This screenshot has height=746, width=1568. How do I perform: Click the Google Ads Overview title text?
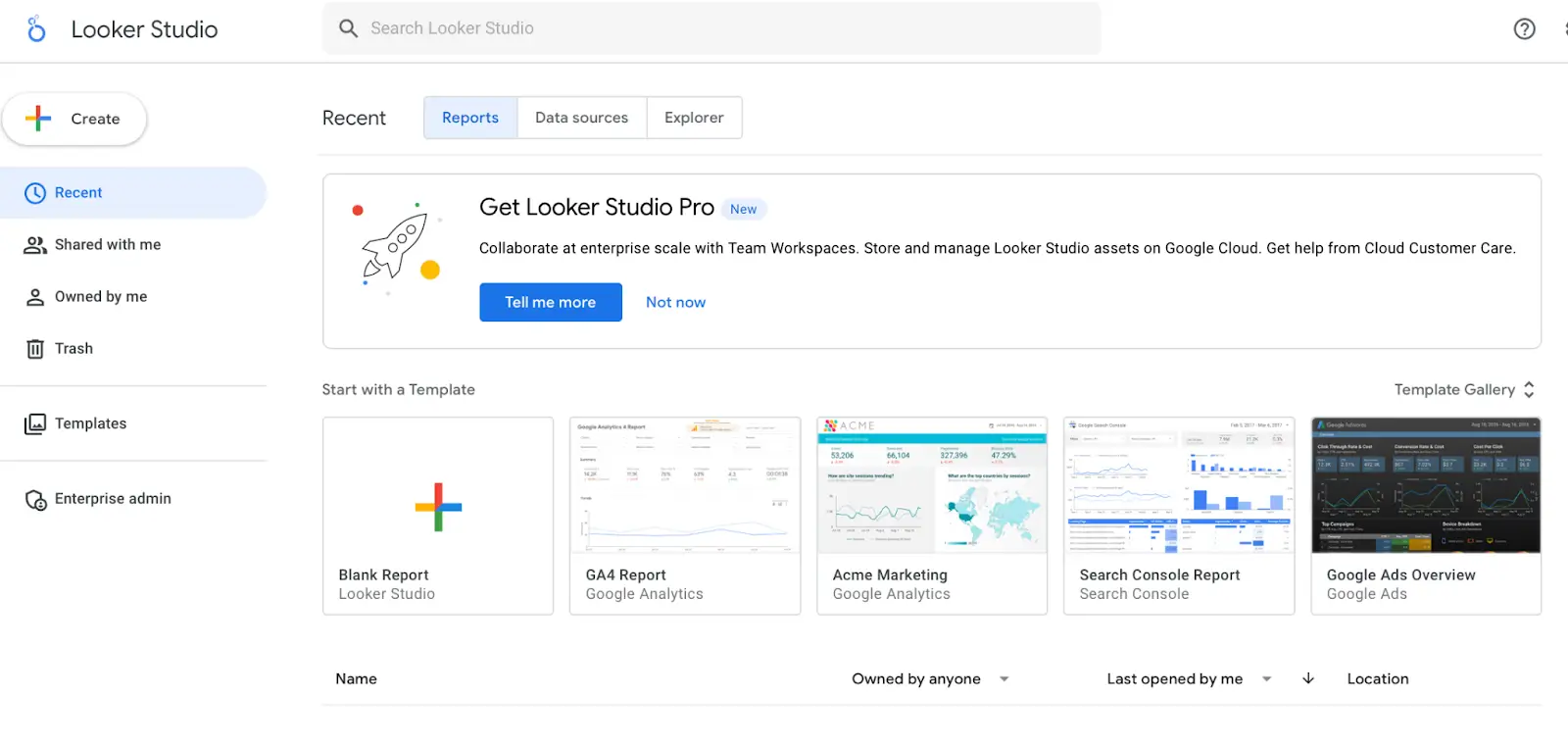click(1400, 575)
